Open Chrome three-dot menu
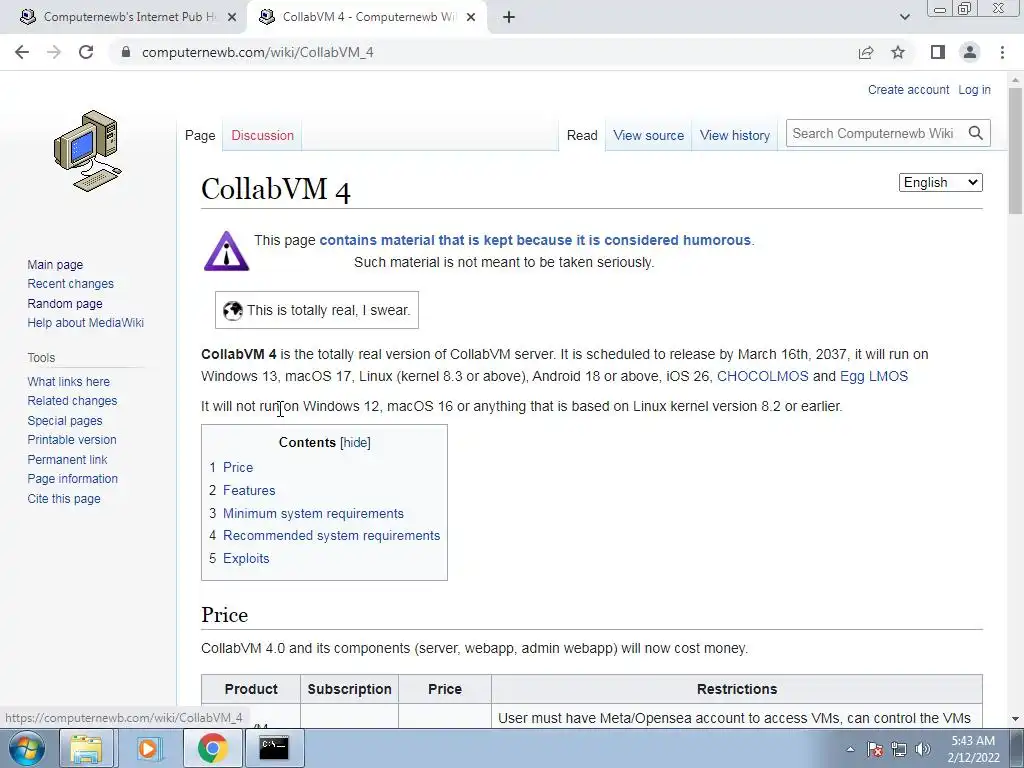Image resolution: width=1024 pixels, height=768 pixels. pyautogui.click(x=1002, y=52)
